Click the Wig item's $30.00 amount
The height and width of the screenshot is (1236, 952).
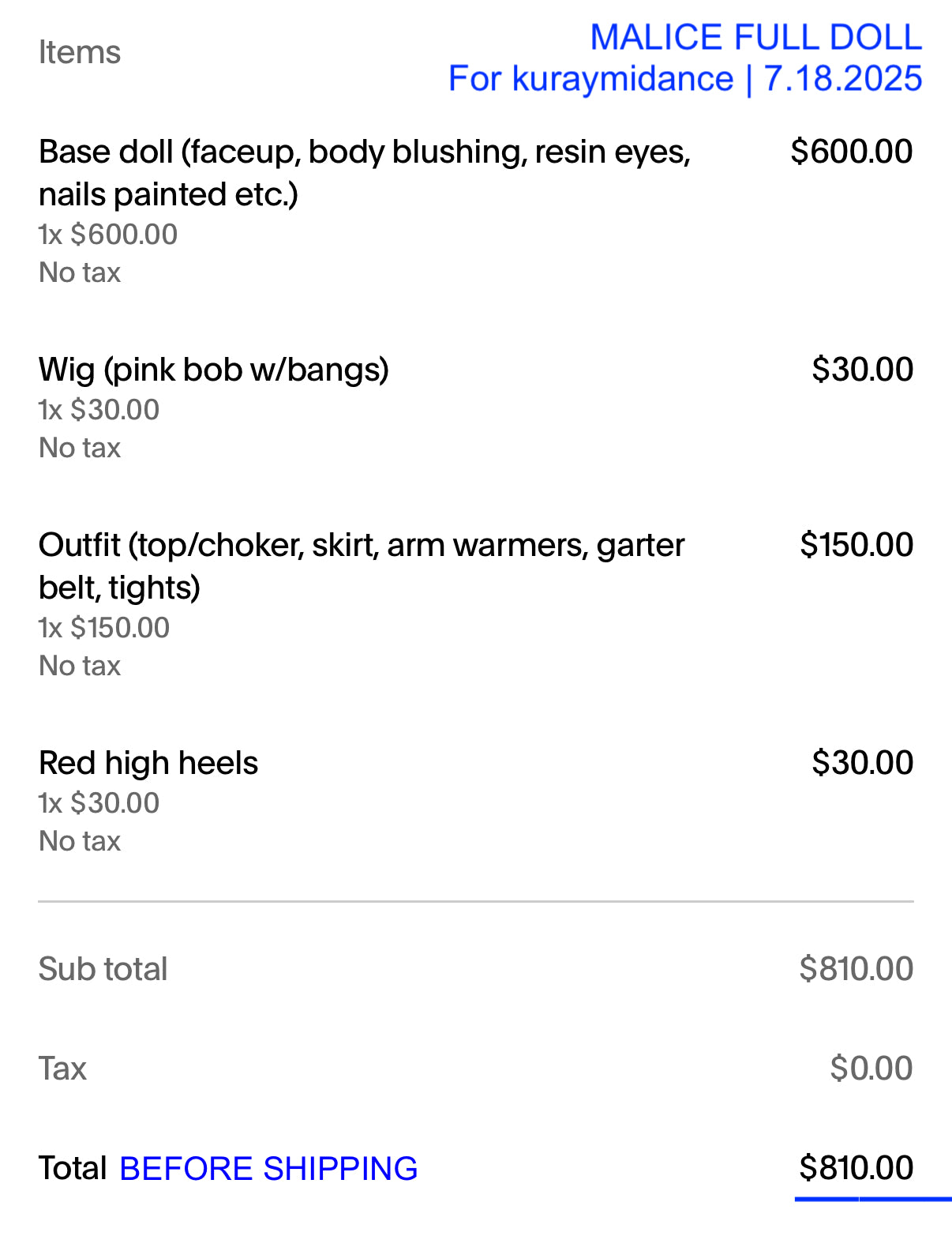click(862, 370)
